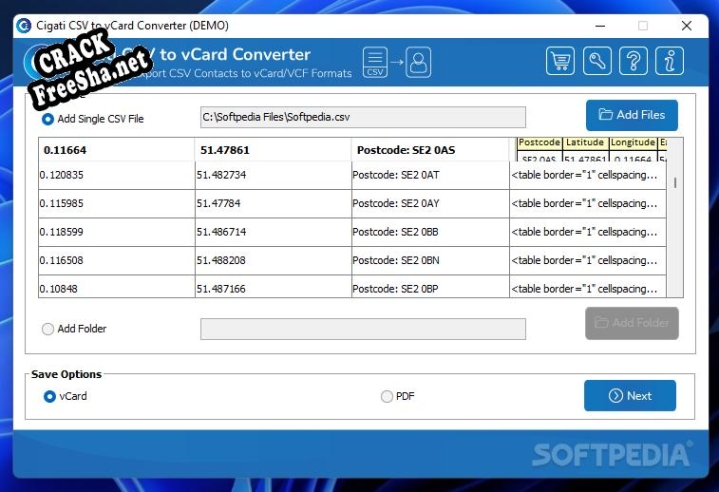Image resolution: width=719 pixels, height=492 pixels.
Task: Close the Cigati converter window
Action: pyautogui.click(x=686, y=25)
